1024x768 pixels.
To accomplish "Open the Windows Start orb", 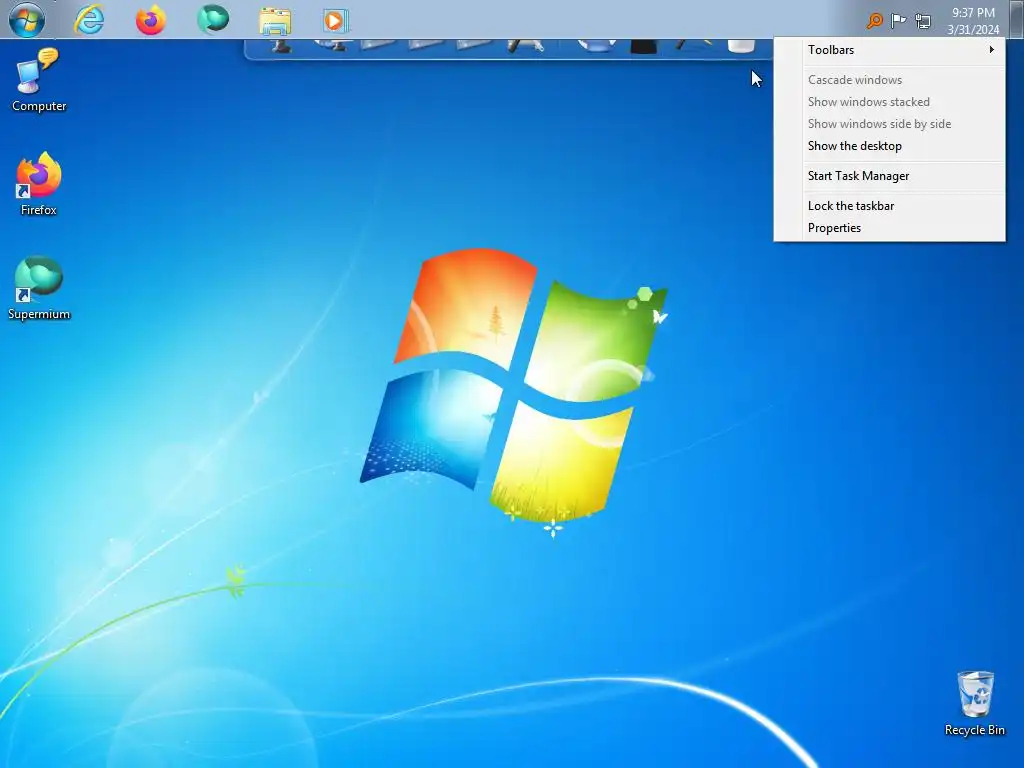I will coord(27,19).
